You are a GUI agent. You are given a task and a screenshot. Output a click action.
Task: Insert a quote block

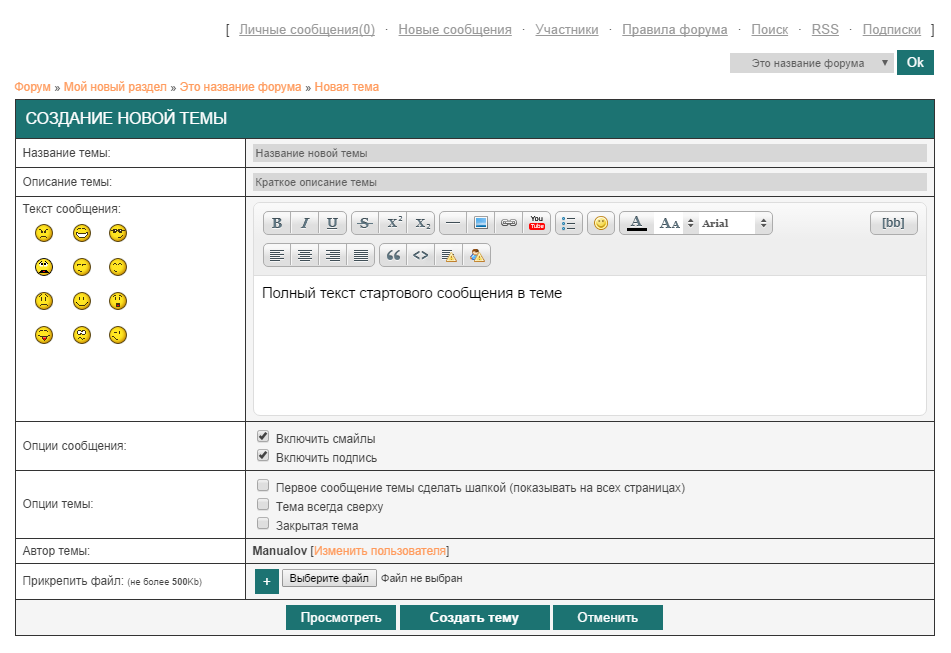click(x=393, y=255)
